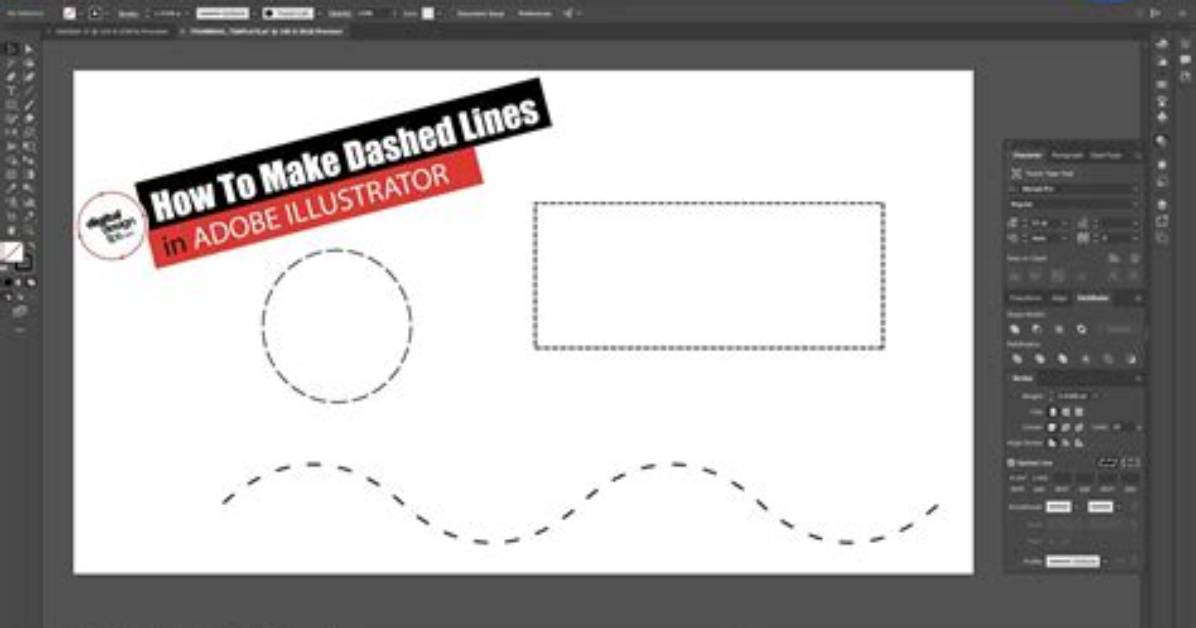1196x628 pixels.
Task: Enable align dashes to corners and path ends
Action: [1131, 462]
